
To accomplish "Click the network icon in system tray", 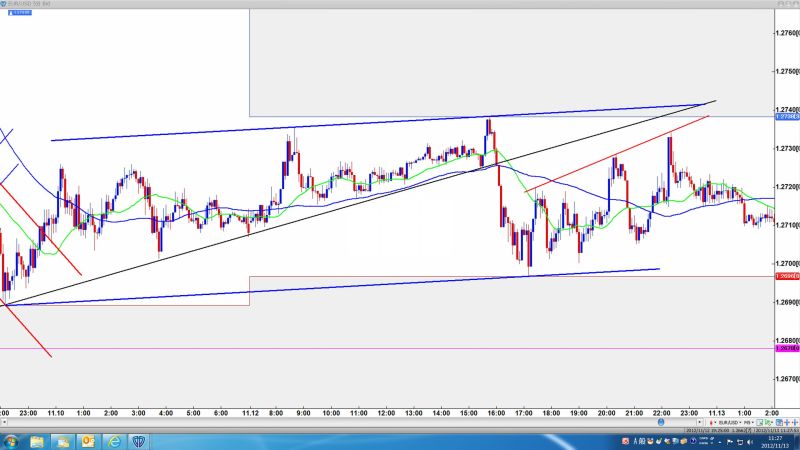I will (740, 442).
